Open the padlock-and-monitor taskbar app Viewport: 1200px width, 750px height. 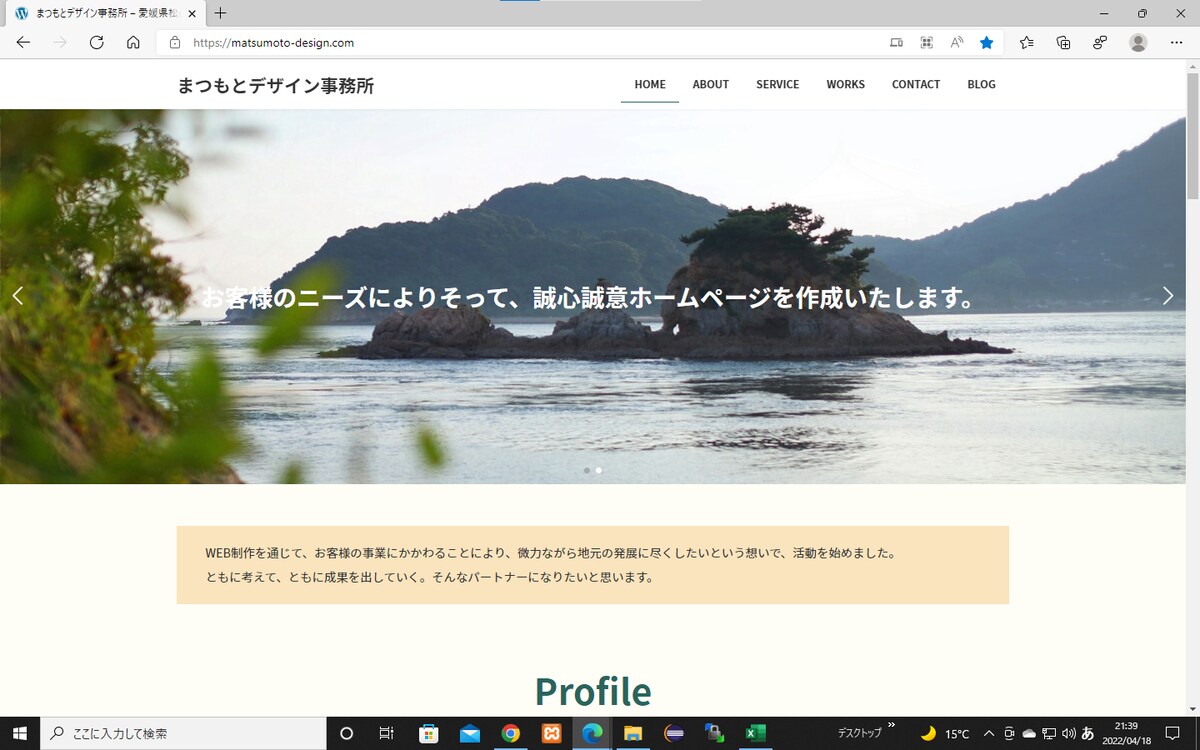pyautogui.click(x=714, y=733)
